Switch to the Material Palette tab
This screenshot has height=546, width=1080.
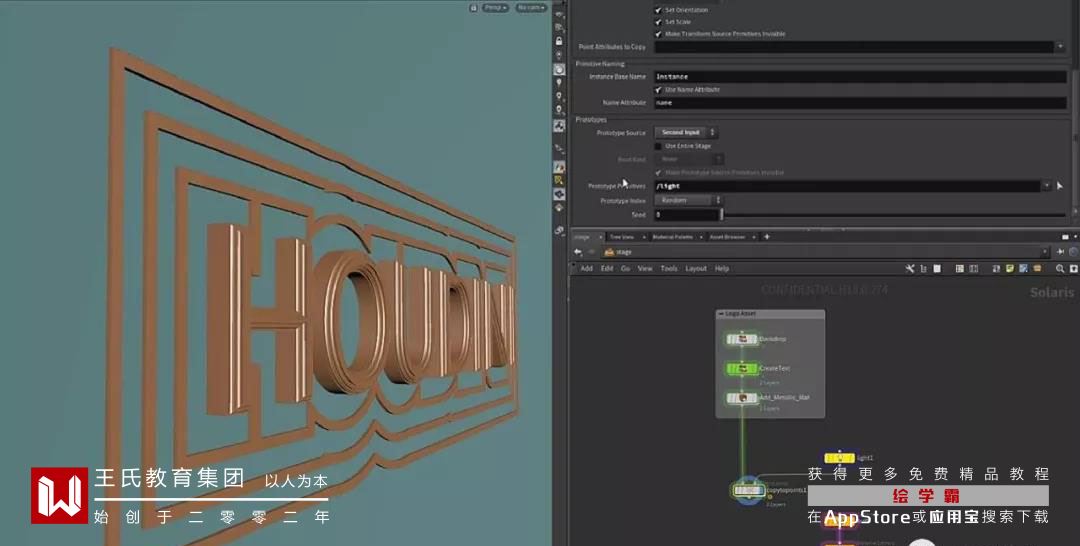(673, 237)
